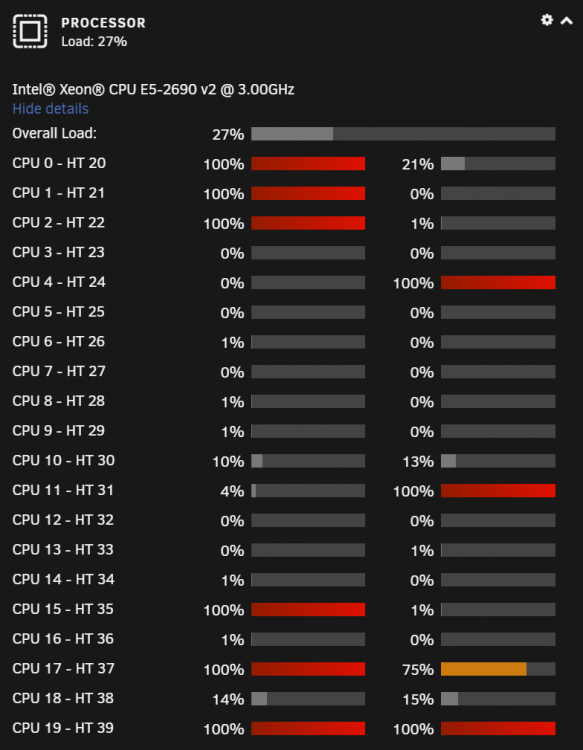Image resolution: width=583 pixels, height=750 pixels.
Task: Click the CPU 2 red load bar
Action: click(308, 223)
